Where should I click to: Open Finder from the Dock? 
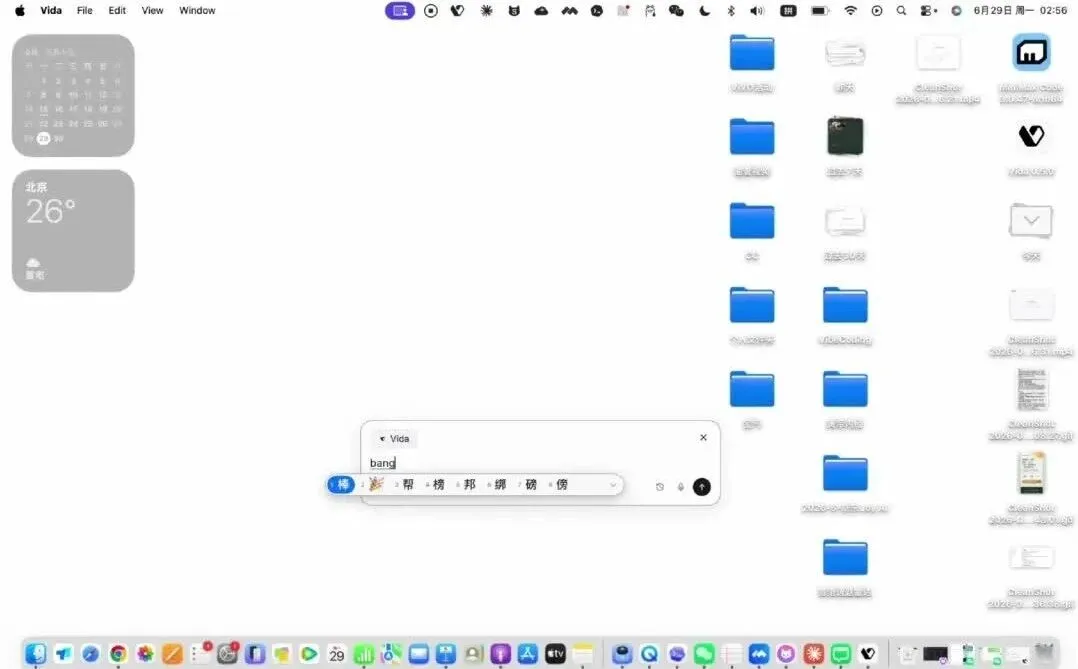pos(36,653)
